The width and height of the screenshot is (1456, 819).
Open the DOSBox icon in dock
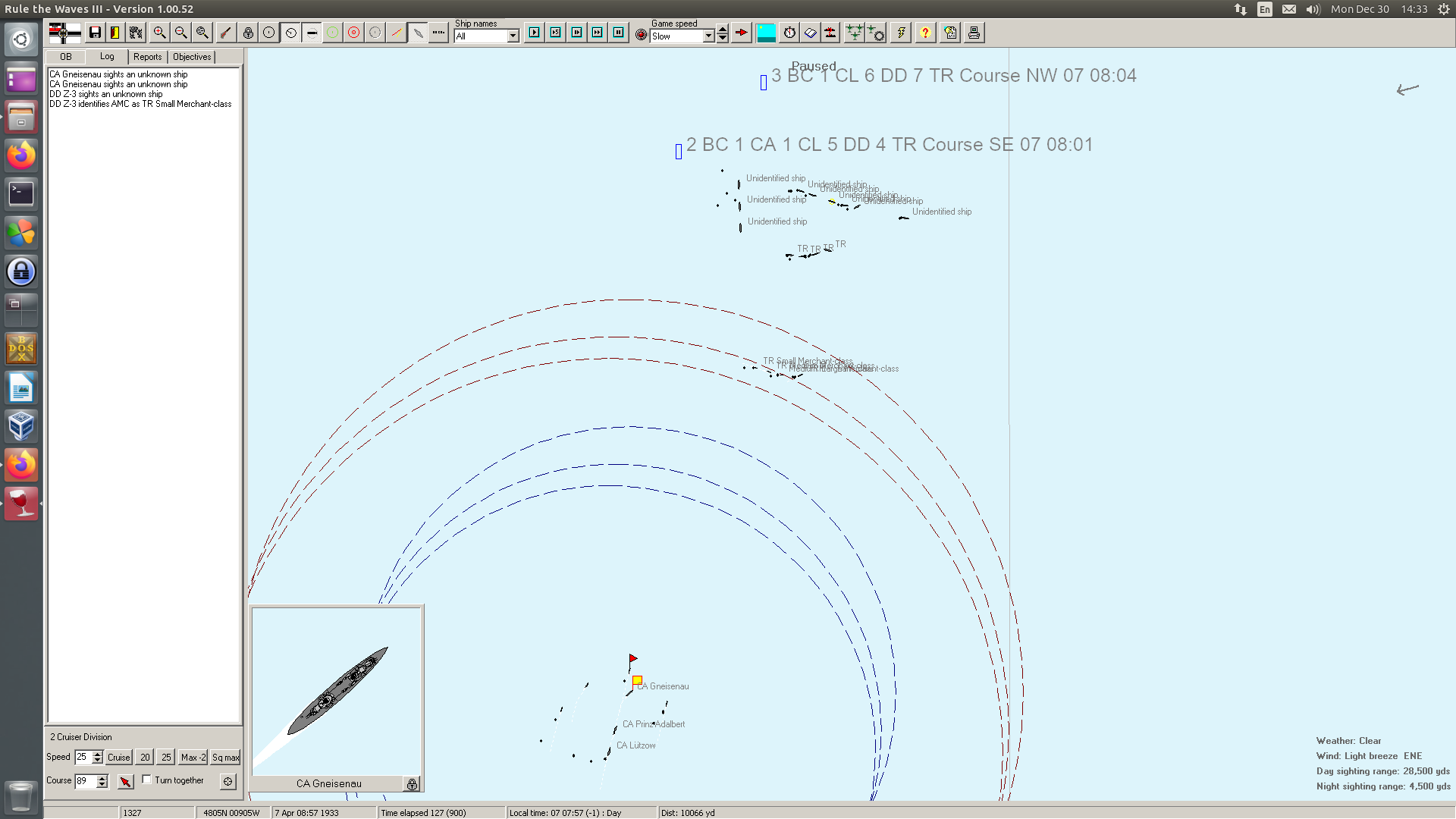tap(21, 348)
